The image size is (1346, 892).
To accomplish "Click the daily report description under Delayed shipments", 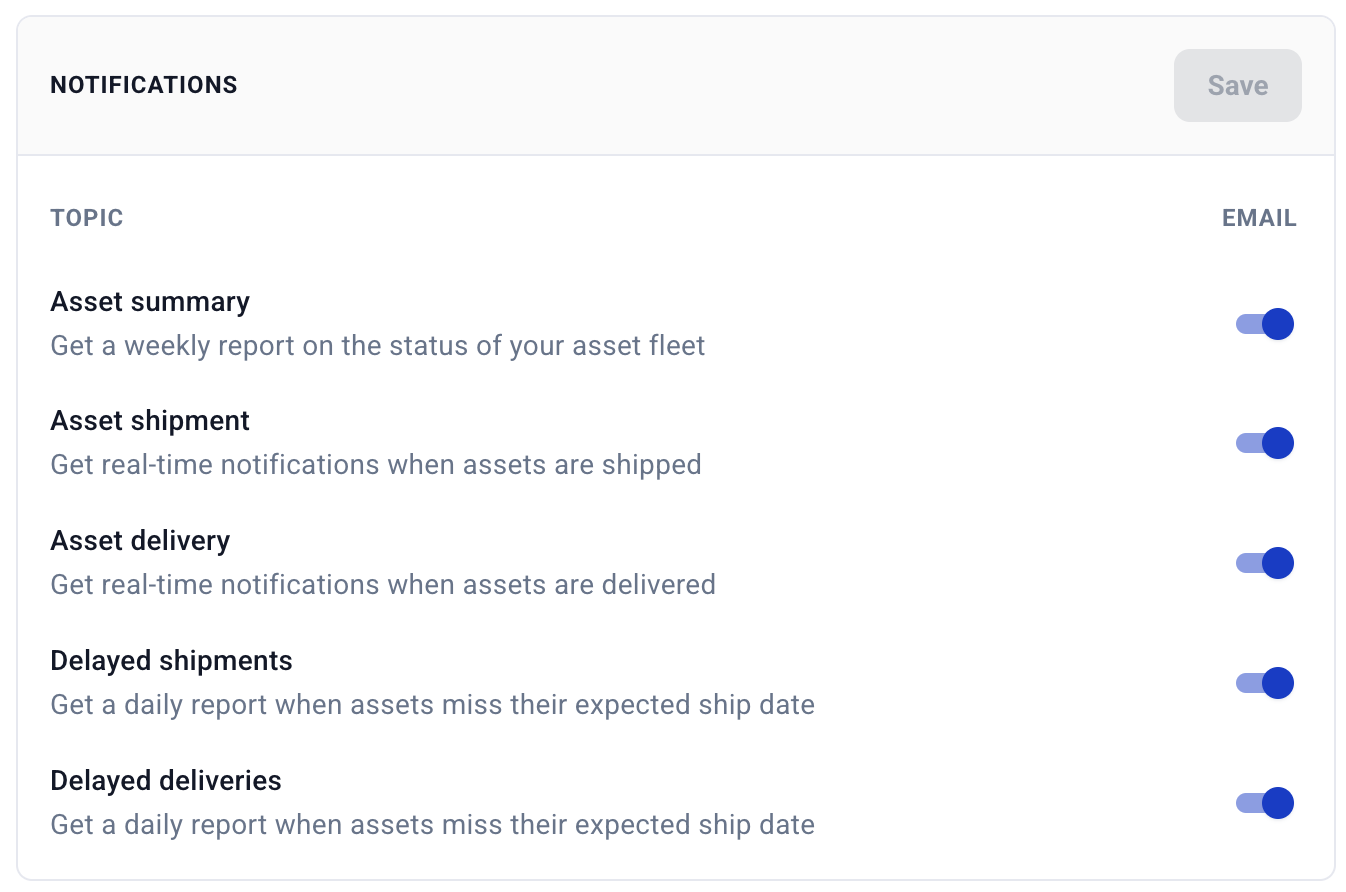I will coord(432,705).
